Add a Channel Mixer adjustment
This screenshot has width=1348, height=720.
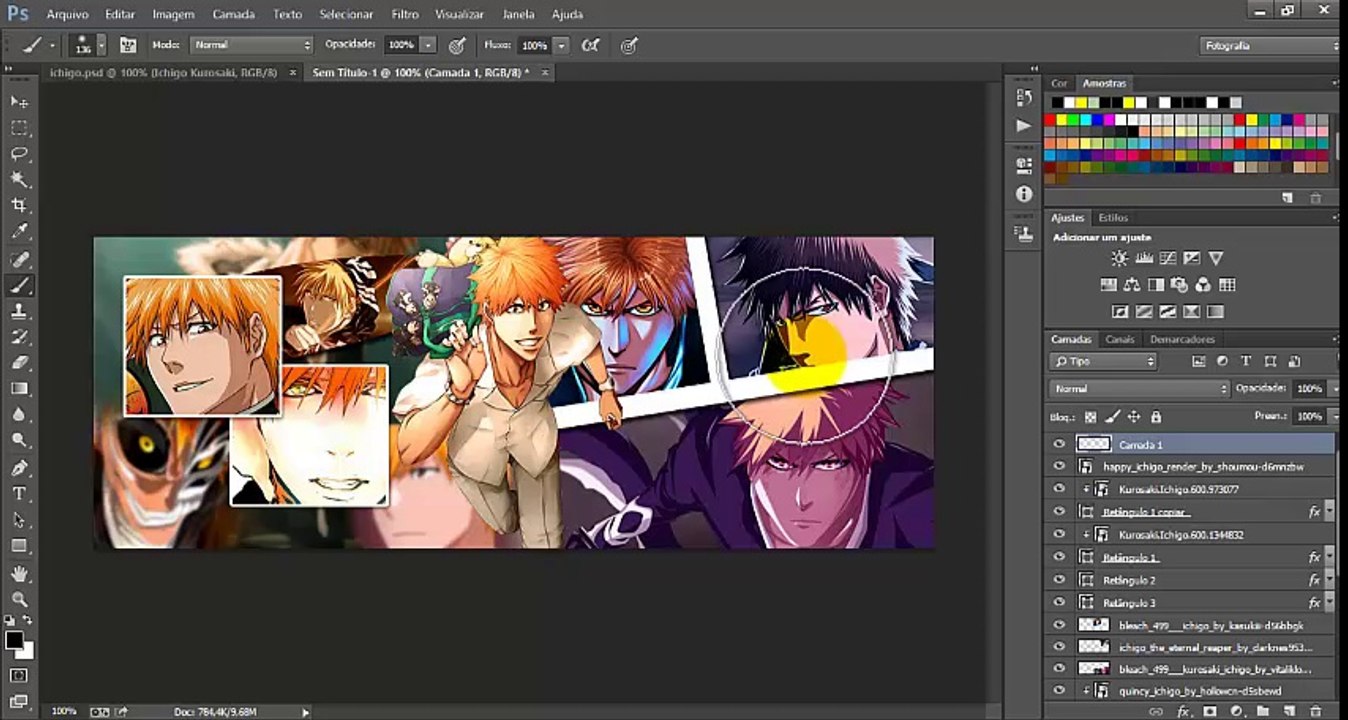1203,285
